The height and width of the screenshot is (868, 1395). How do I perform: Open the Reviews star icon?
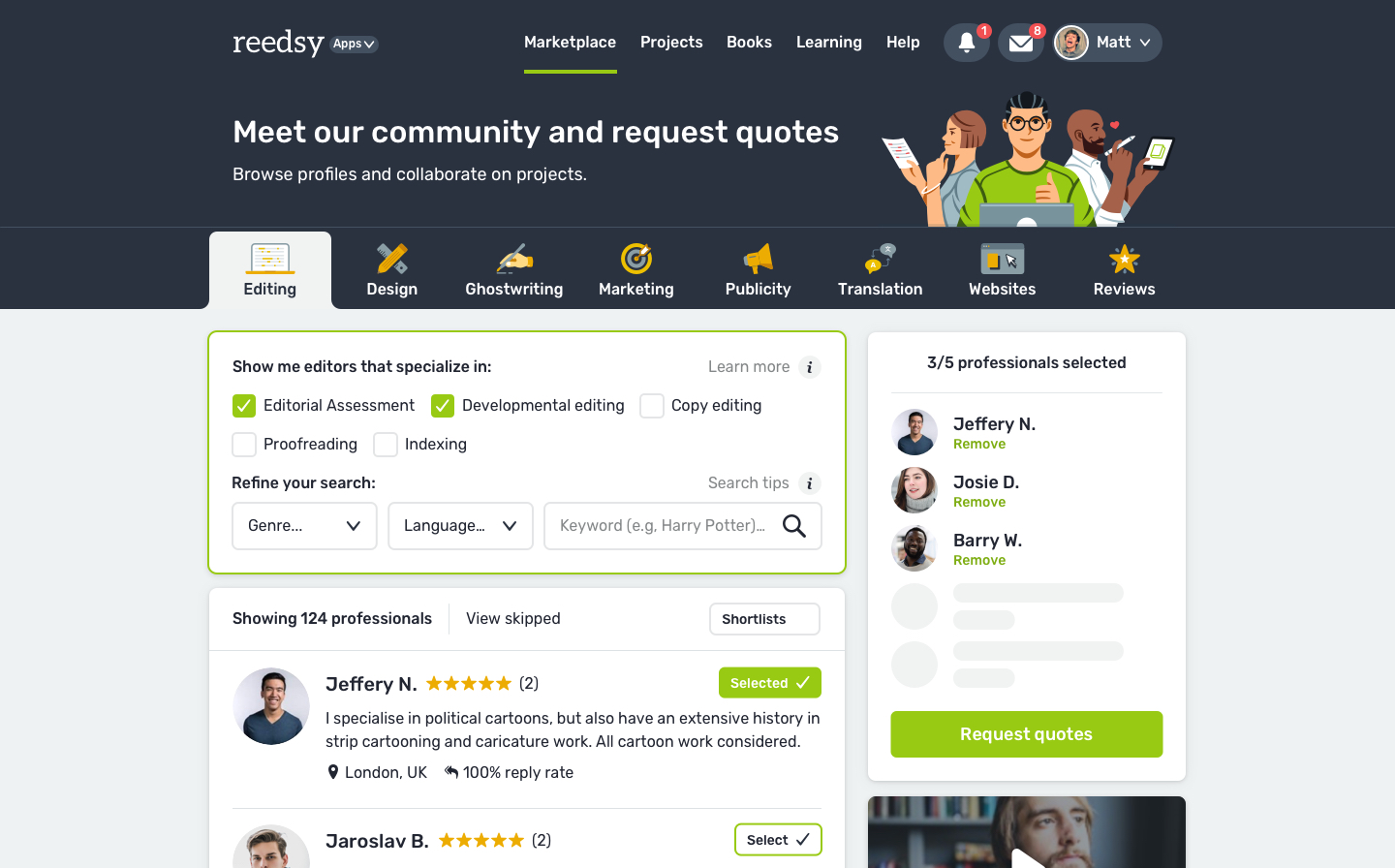1125,259
